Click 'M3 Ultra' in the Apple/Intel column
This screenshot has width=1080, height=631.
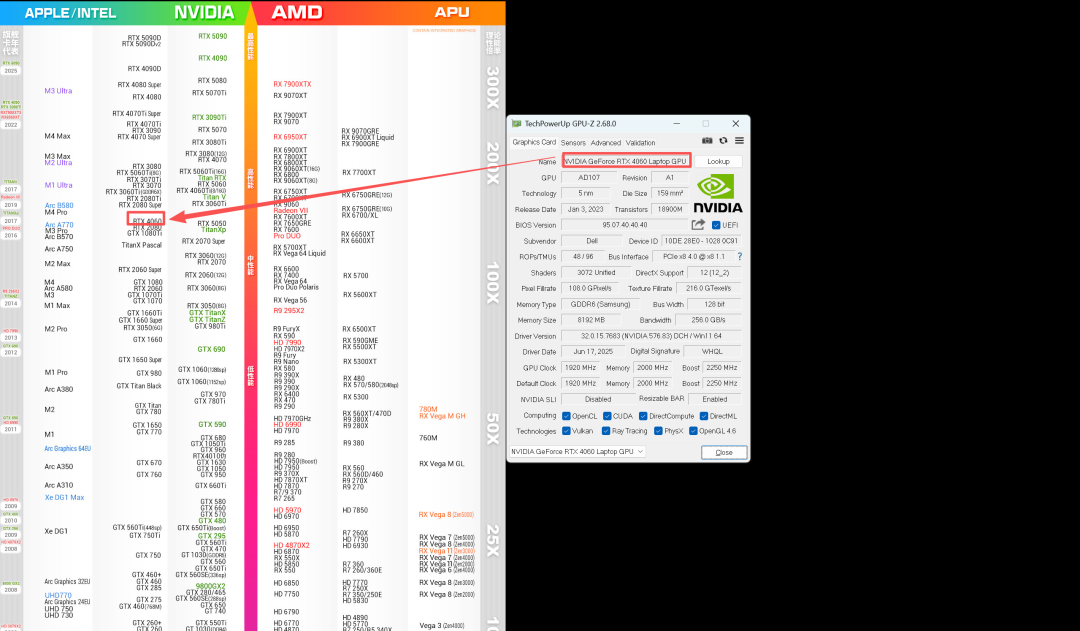coord(59,91)
